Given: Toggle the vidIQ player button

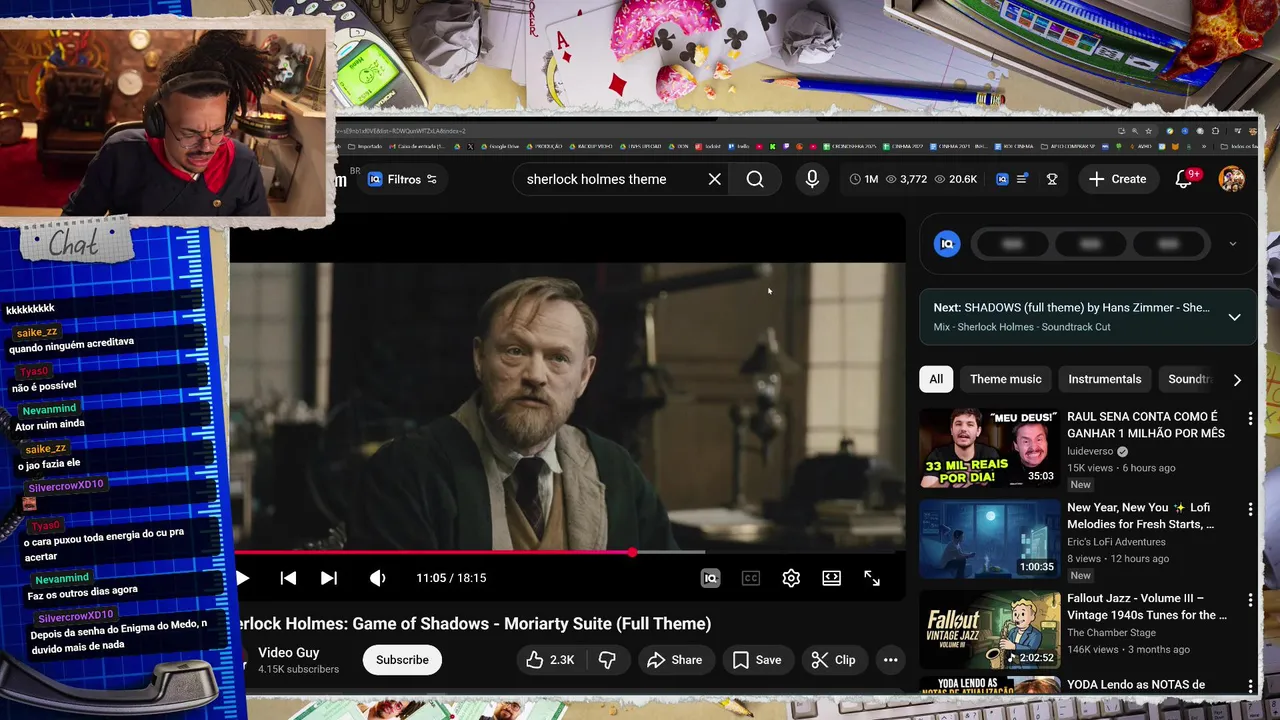Looking at the screenshot, I should [x=710, y=578].
